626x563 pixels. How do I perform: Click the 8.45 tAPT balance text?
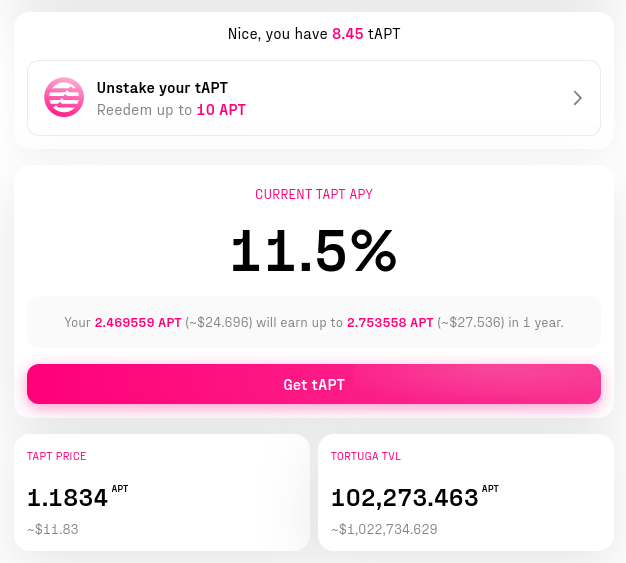point(366,34)
